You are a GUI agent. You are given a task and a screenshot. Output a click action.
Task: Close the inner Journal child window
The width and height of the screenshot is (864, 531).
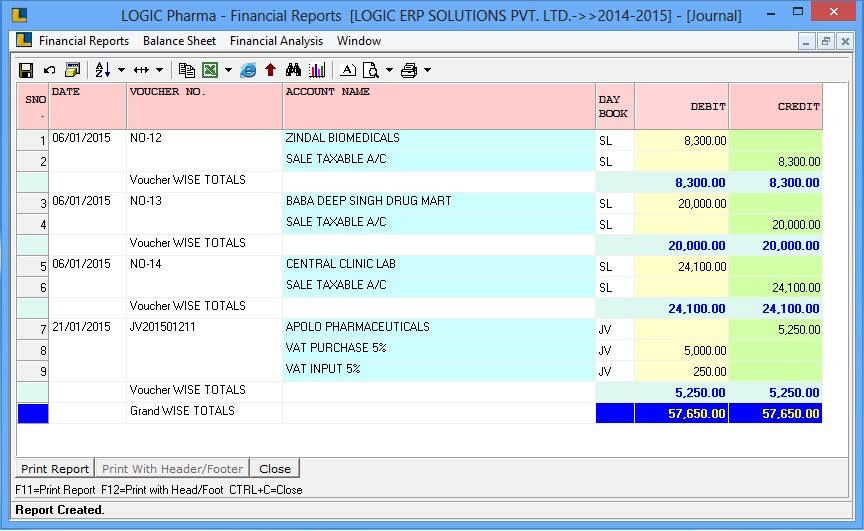[x=845, y=41]
